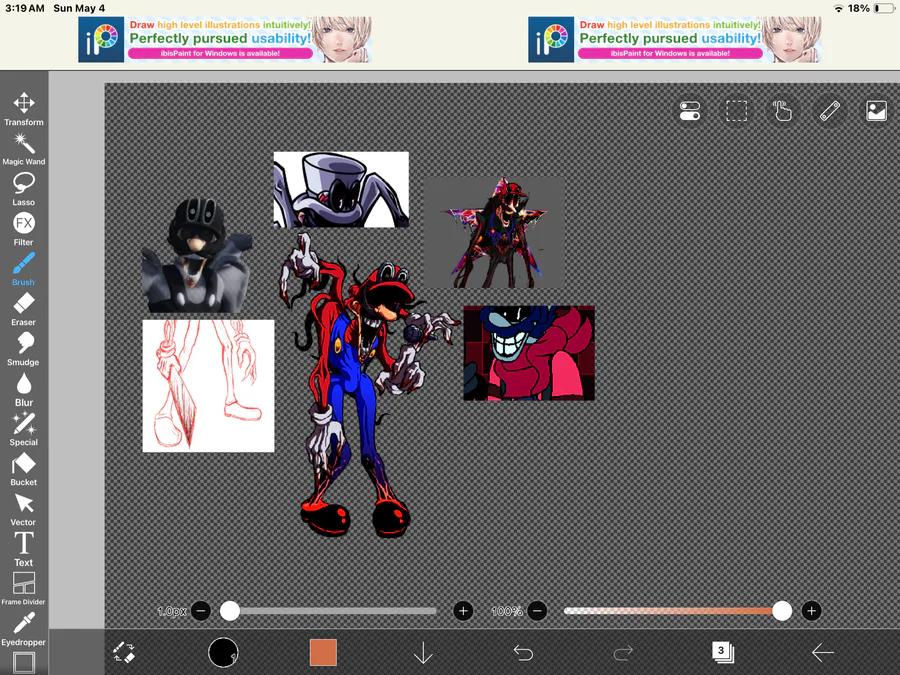Select the Eraser tool
Screen dimensions: 900x675
tap(24, 309)
